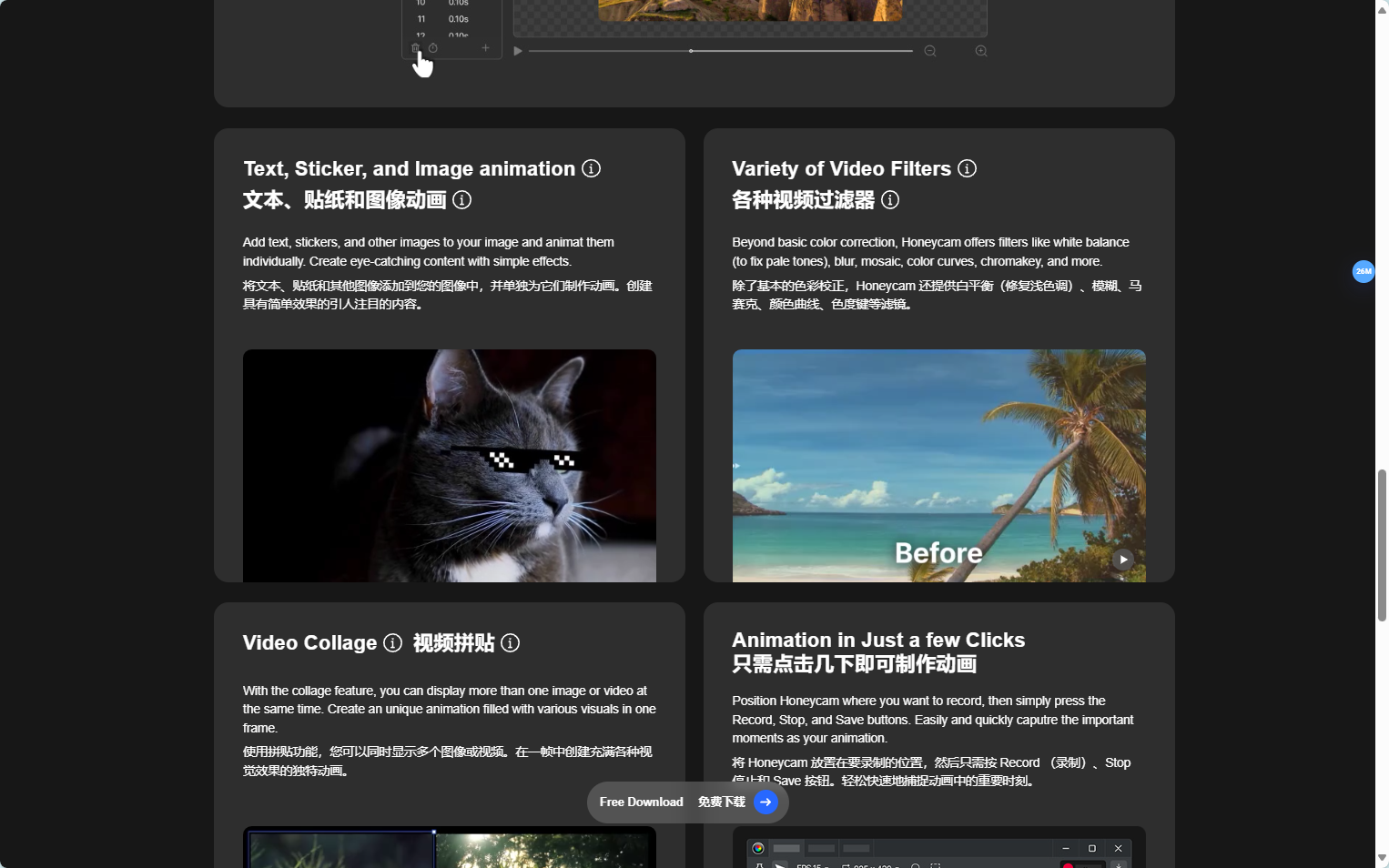This screenshot has height=868, width=1389.
Task: Maximize the Honeycam demo window
Action: pos(1092,848)
